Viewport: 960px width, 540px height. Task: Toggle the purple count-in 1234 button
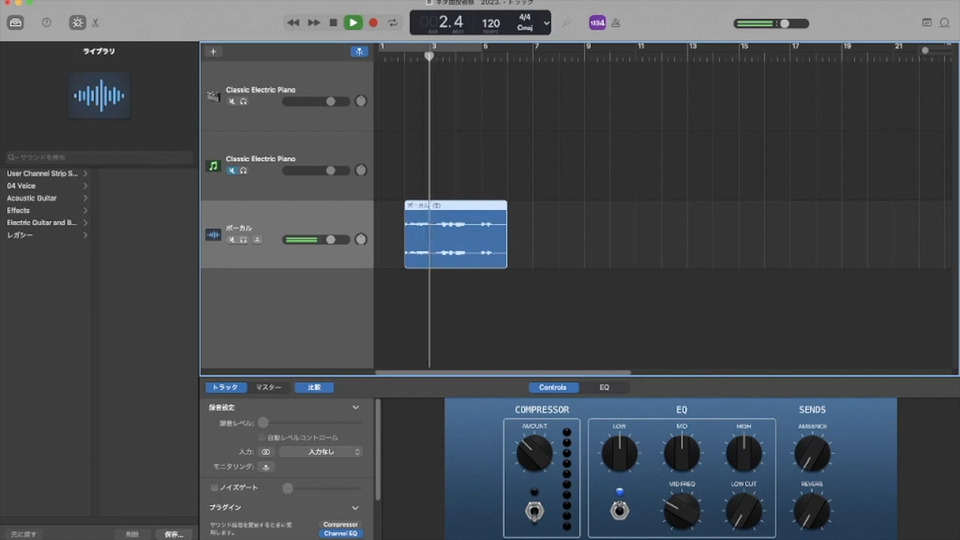[597, 22]
